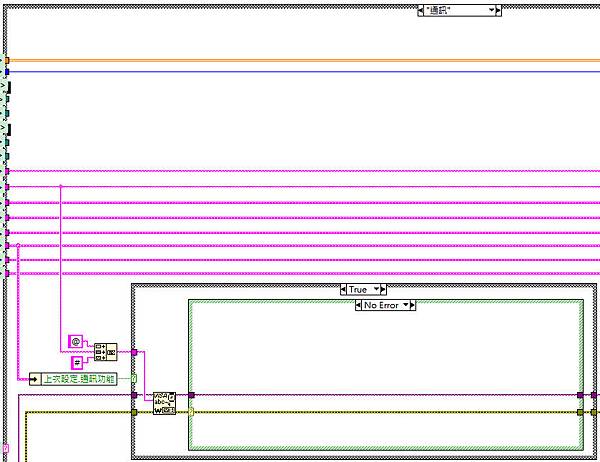This screenshot has width=600, height=462.
Task: Click the "通訊" case selector label text
Action: [x=439, y=11]
